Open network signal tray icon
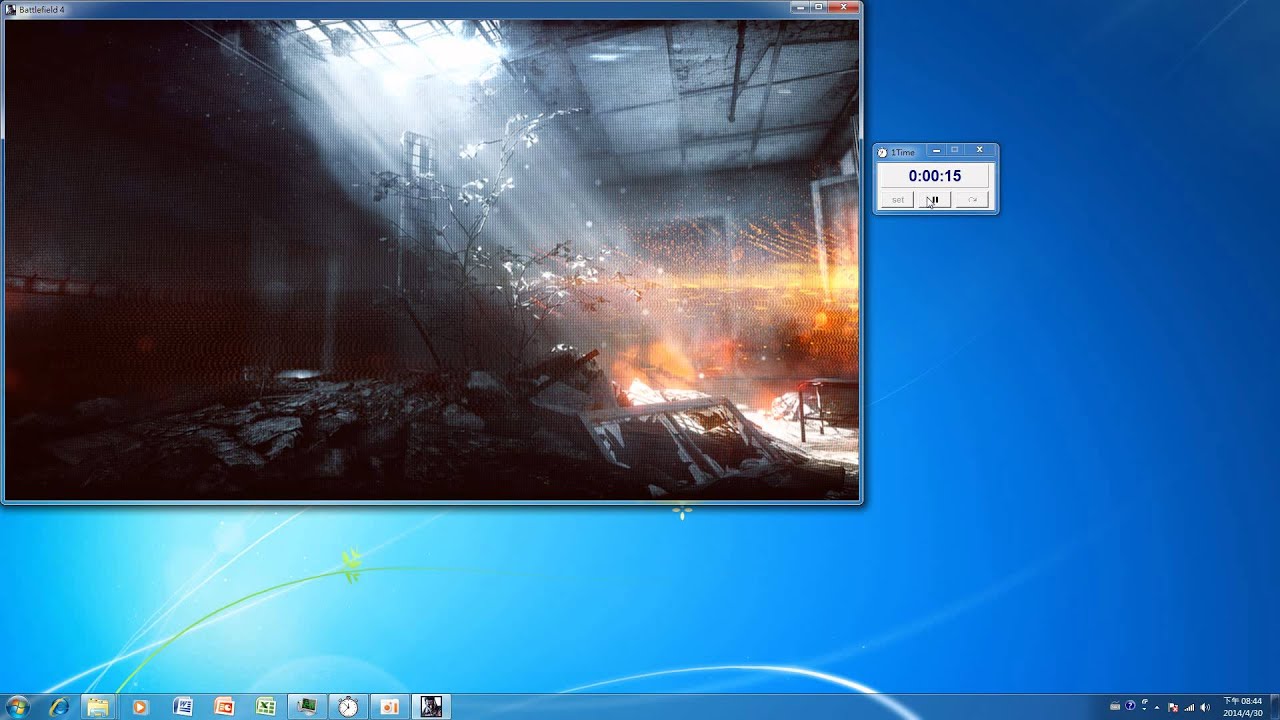 point(1189,707)
